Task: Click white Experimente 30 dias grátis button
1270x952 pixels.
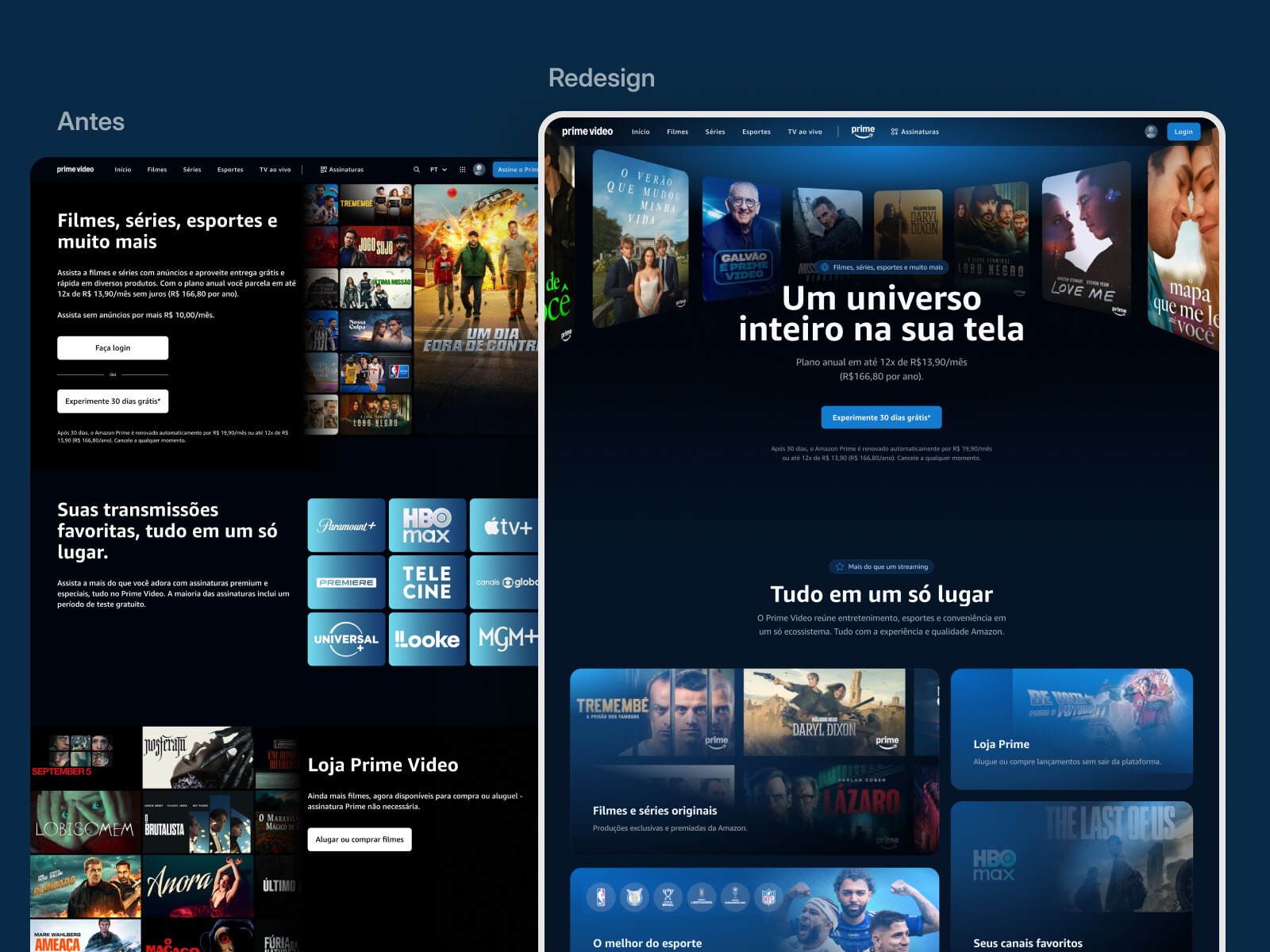Action: pos(113,401)
